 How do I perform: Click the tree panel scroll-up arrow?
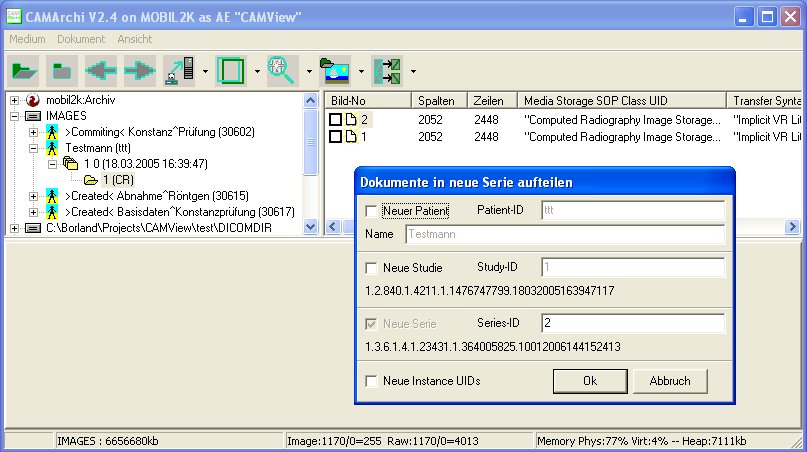click(310, 100)
